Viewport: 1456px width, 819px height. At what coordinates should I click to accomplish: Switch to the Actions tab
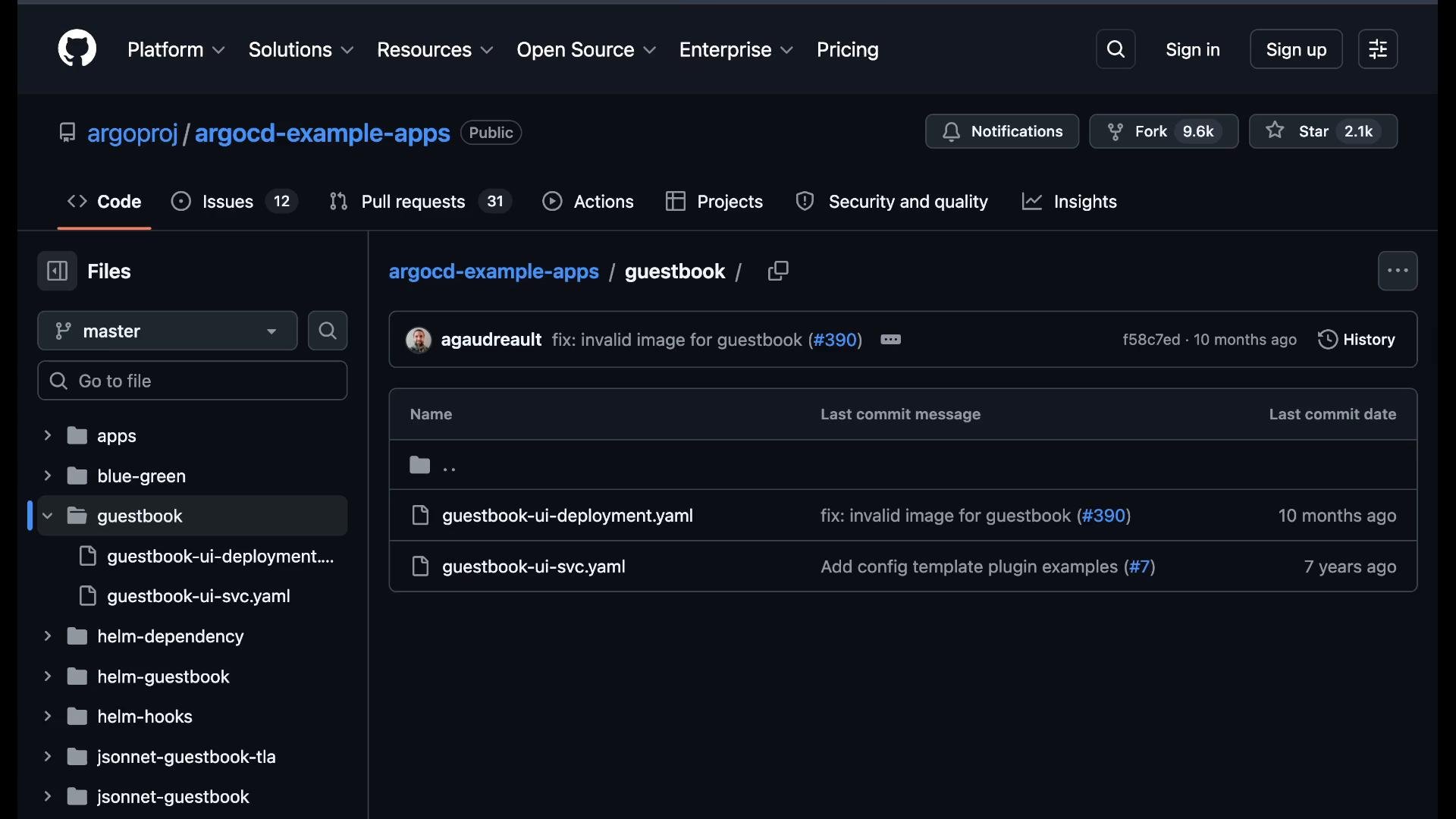pyautogui.click(x=588, y=202)
